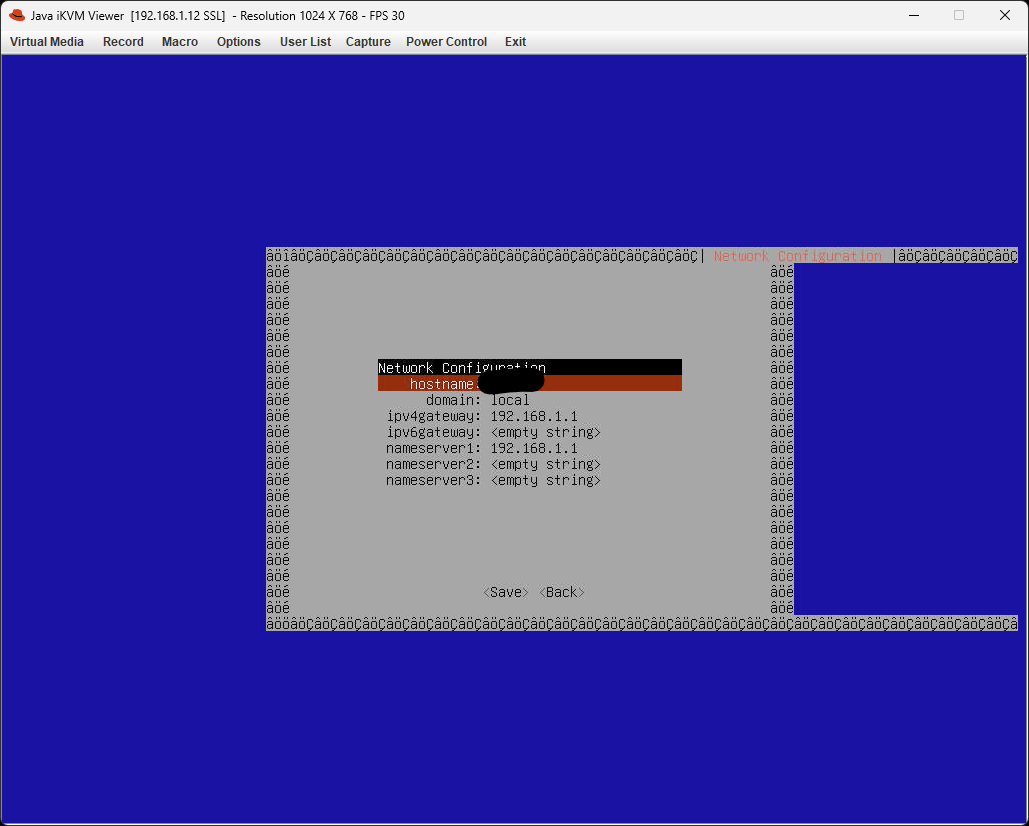Select the empty nameserver2 field
1029x826 pixels.
click(x=545, y=464)
